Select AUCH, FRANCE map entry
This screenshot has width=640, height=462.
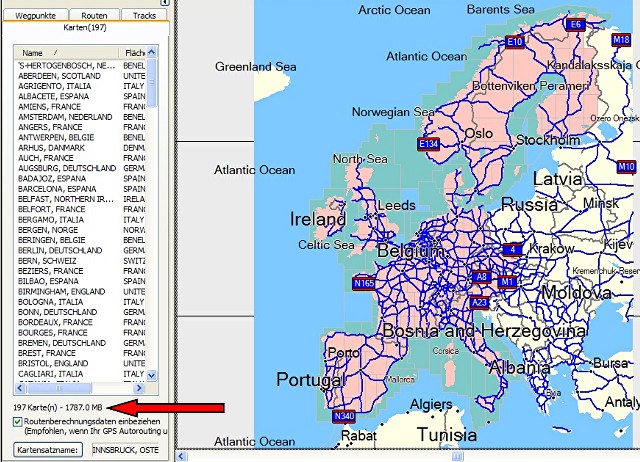pos(80,158)
